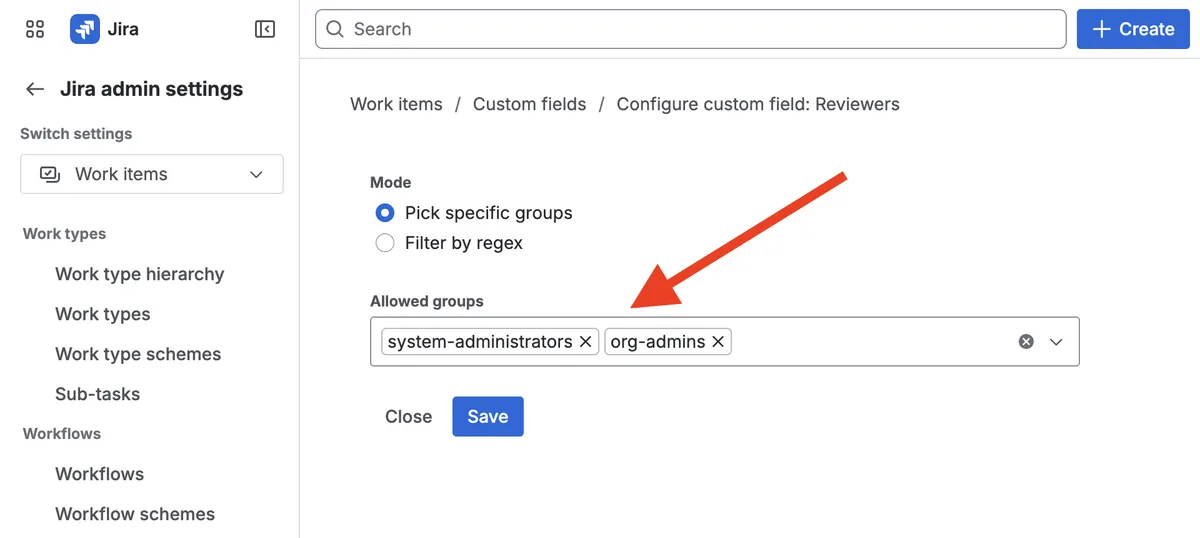Click the Save button
The image size is (1200, 538).
[x=488, y=417]
